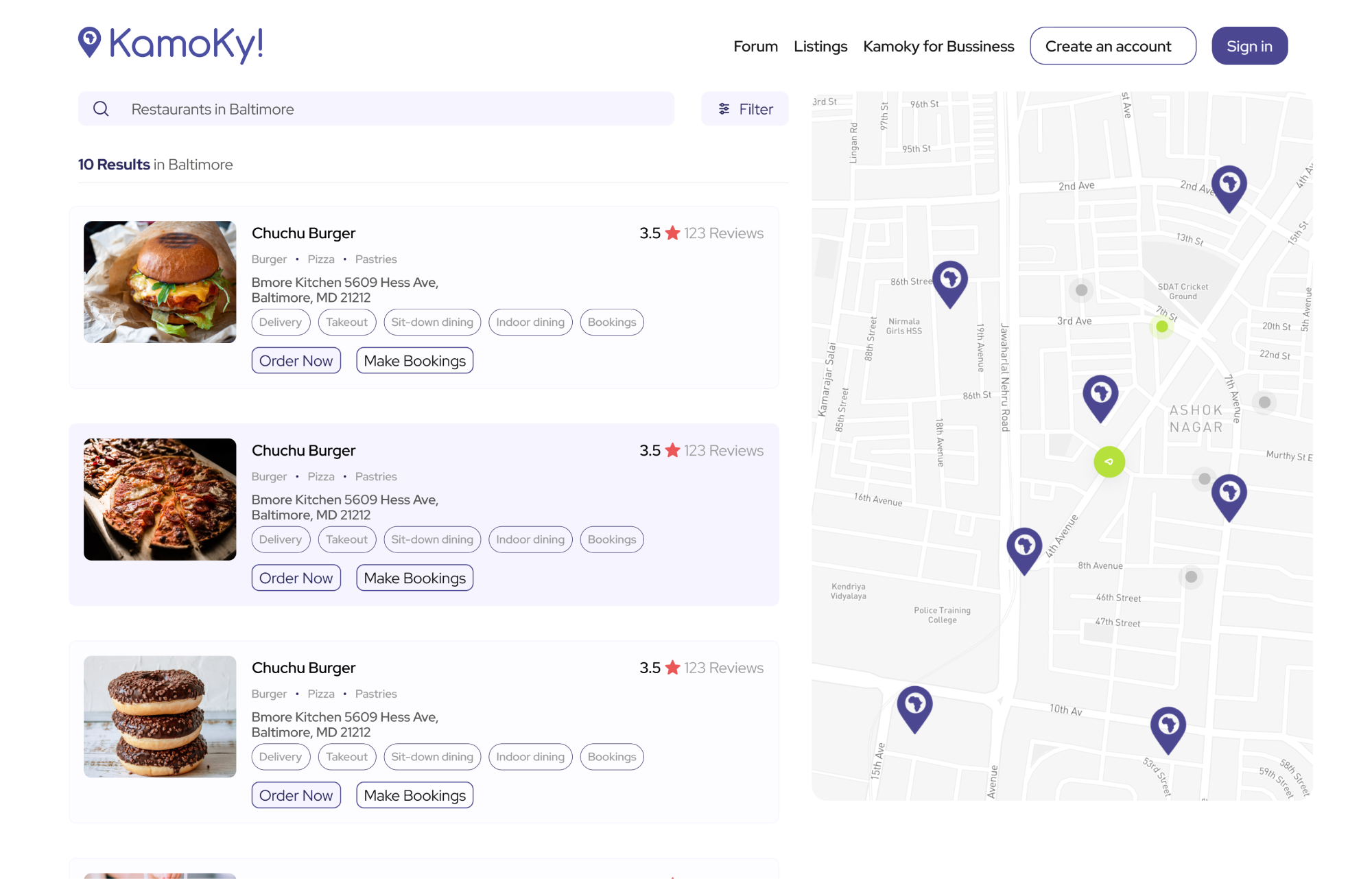The image size is (1372, 879).
Task: Go to Listings in navigation
Action: [820, 47]
